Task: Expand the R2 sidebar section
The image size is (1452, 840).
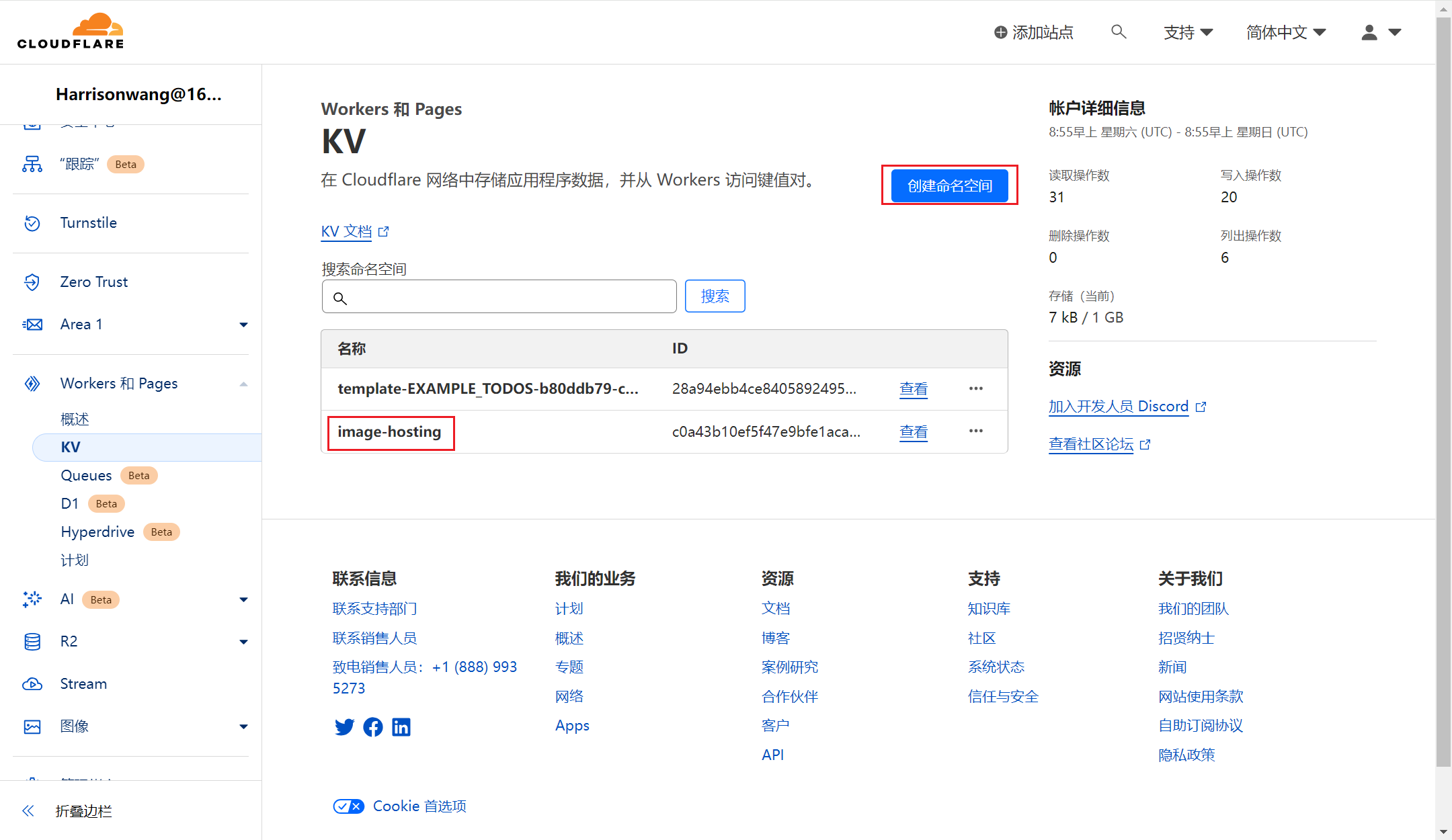Action: coord(243,642)
